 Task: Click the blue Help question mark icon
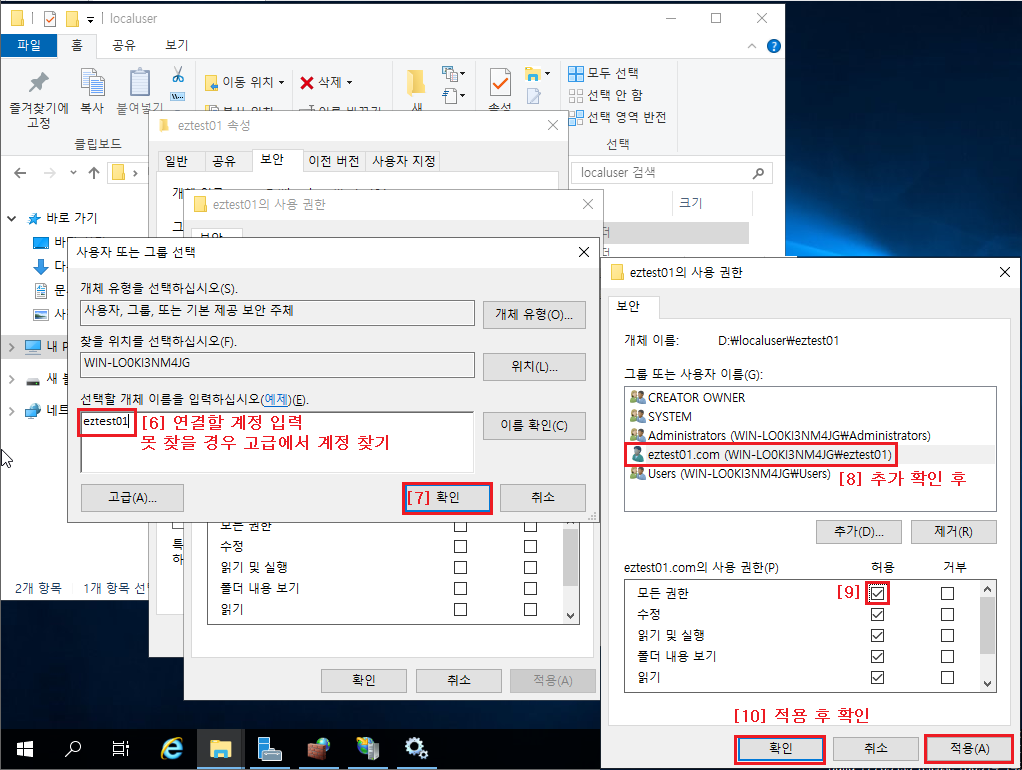click(x=774, y=46)
